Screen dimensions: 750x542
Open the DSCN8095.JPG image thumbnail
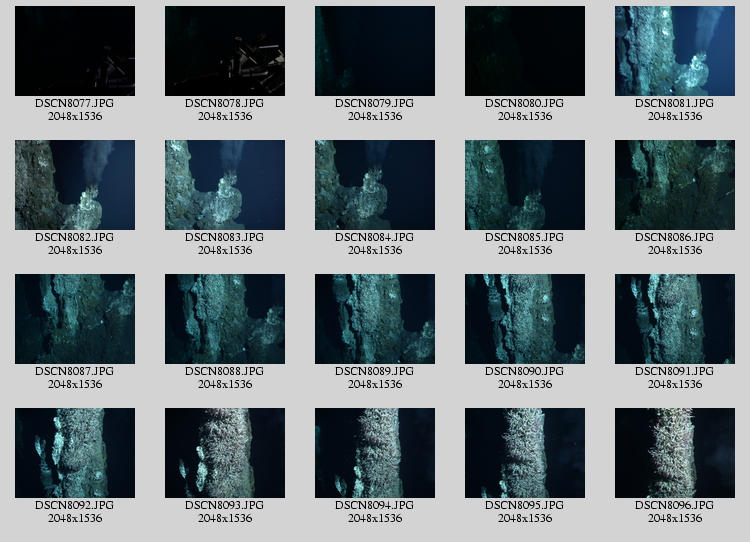(x=525, y=453)
